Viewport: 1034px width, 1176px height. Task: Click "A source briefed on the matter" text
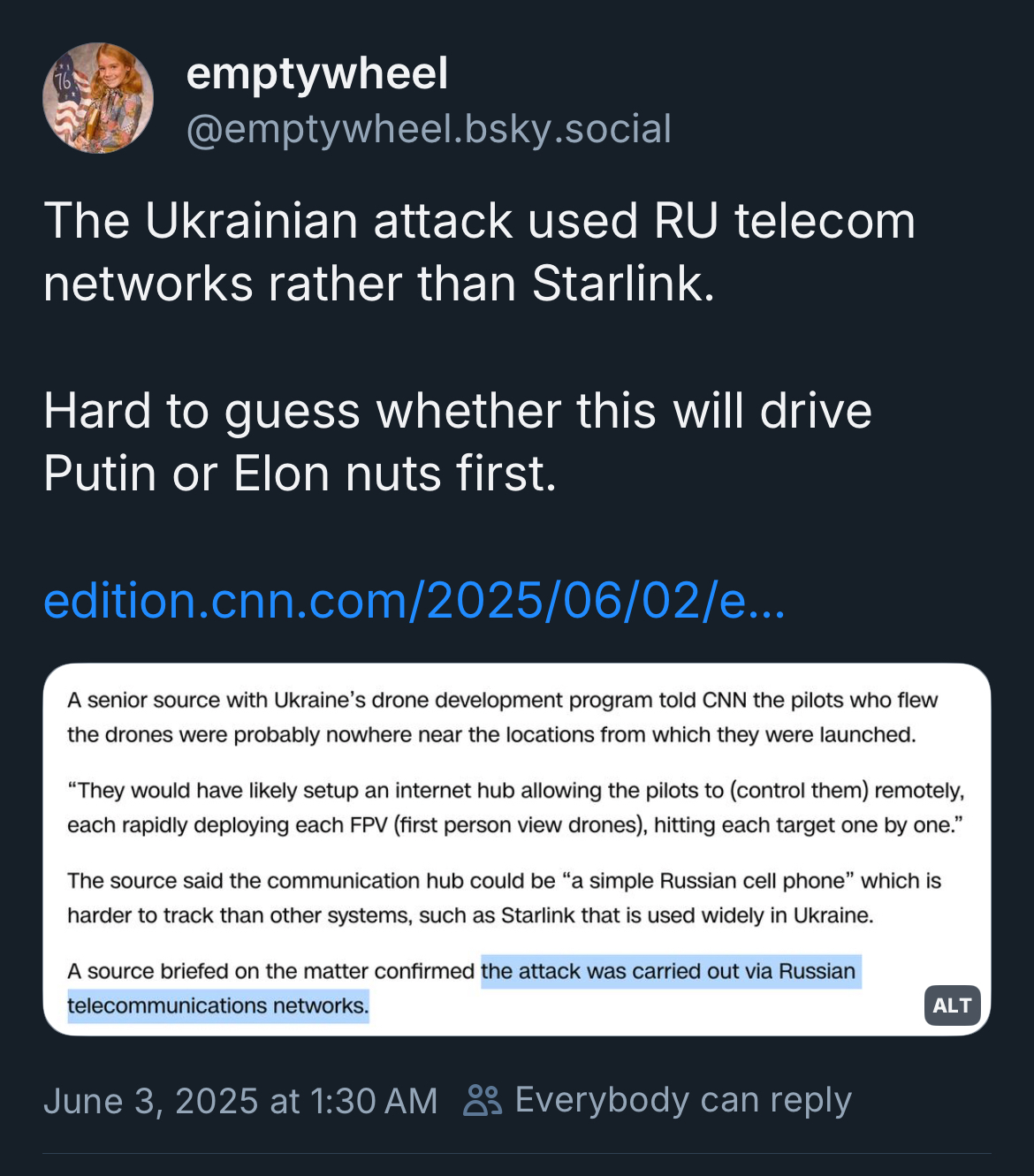click(x=270, y=972)
